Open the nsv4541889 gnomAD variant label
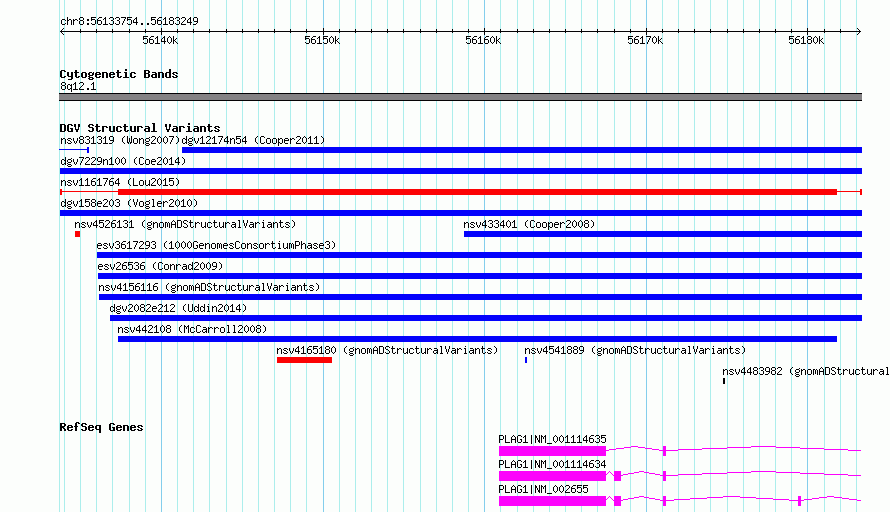 635,350
